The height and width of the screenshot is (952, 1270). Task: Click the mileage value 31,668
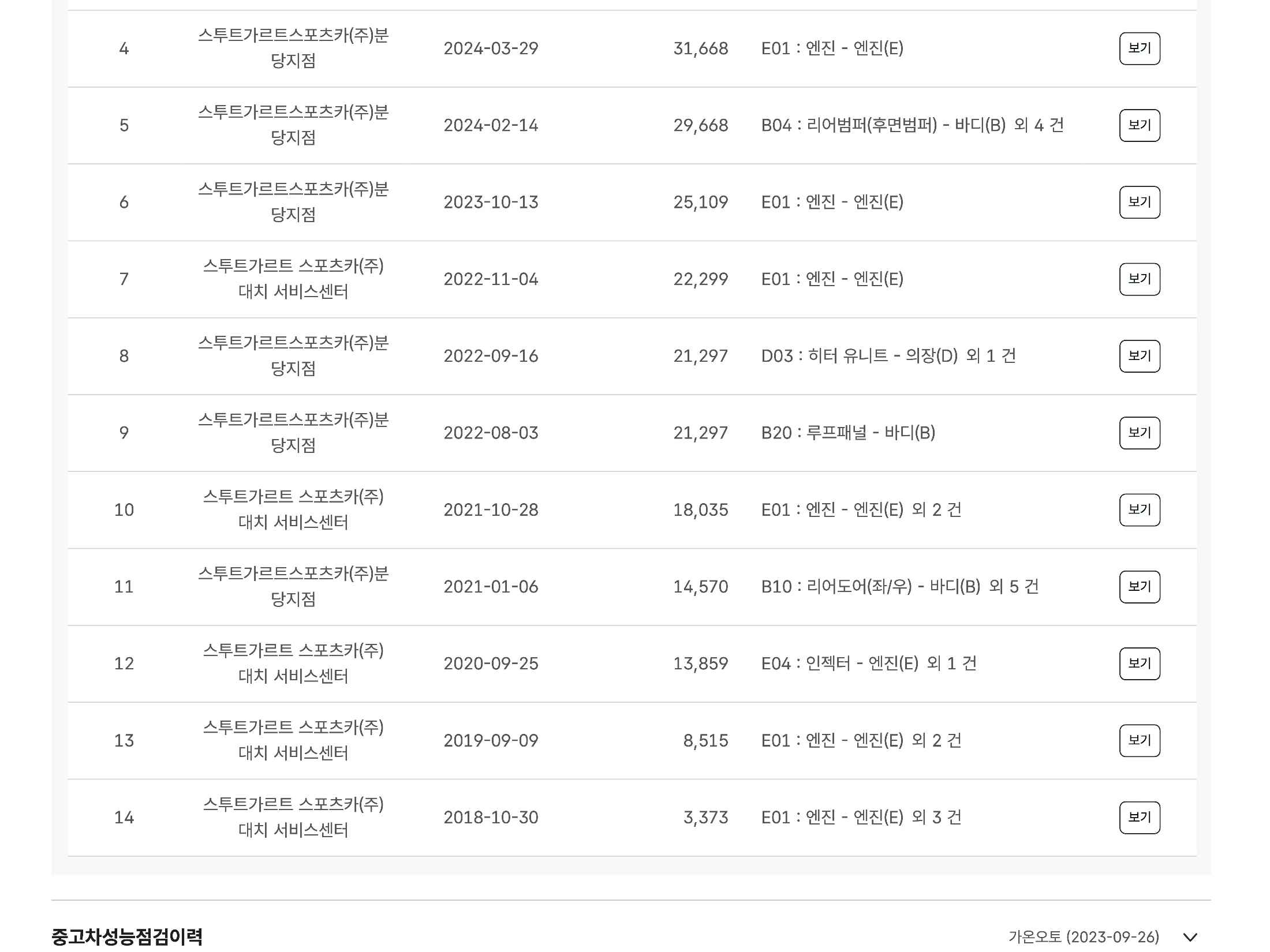click(700, 48)
